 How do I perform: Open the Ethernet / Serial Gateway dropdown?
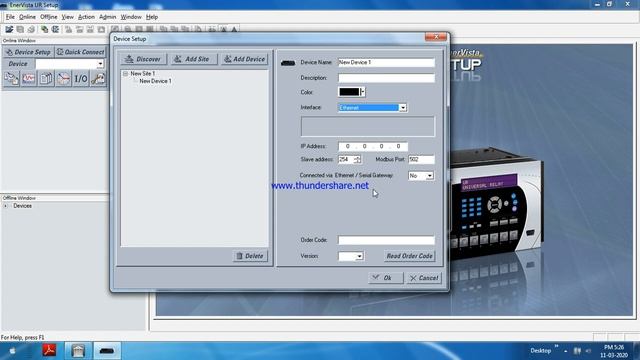point(429,176)
